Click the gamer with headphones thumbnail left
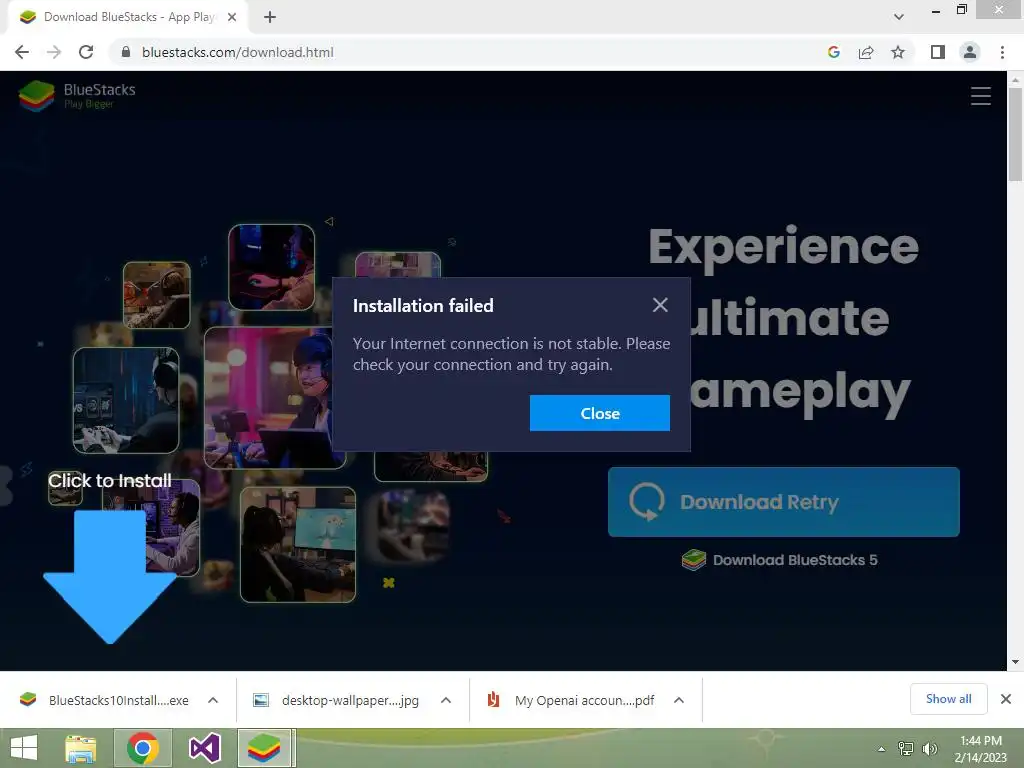This screenshot has height=768, width=1024. tap(126, 400)
